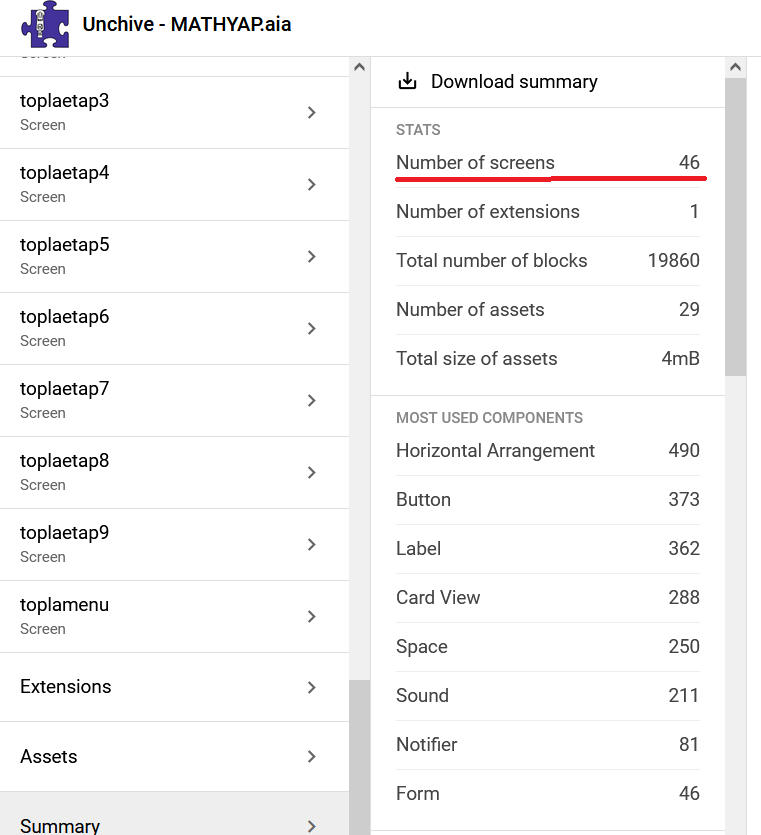Expand the toplaetap3 screen chevron
Screen dimensions: 761x835
(x=312, y=112)
